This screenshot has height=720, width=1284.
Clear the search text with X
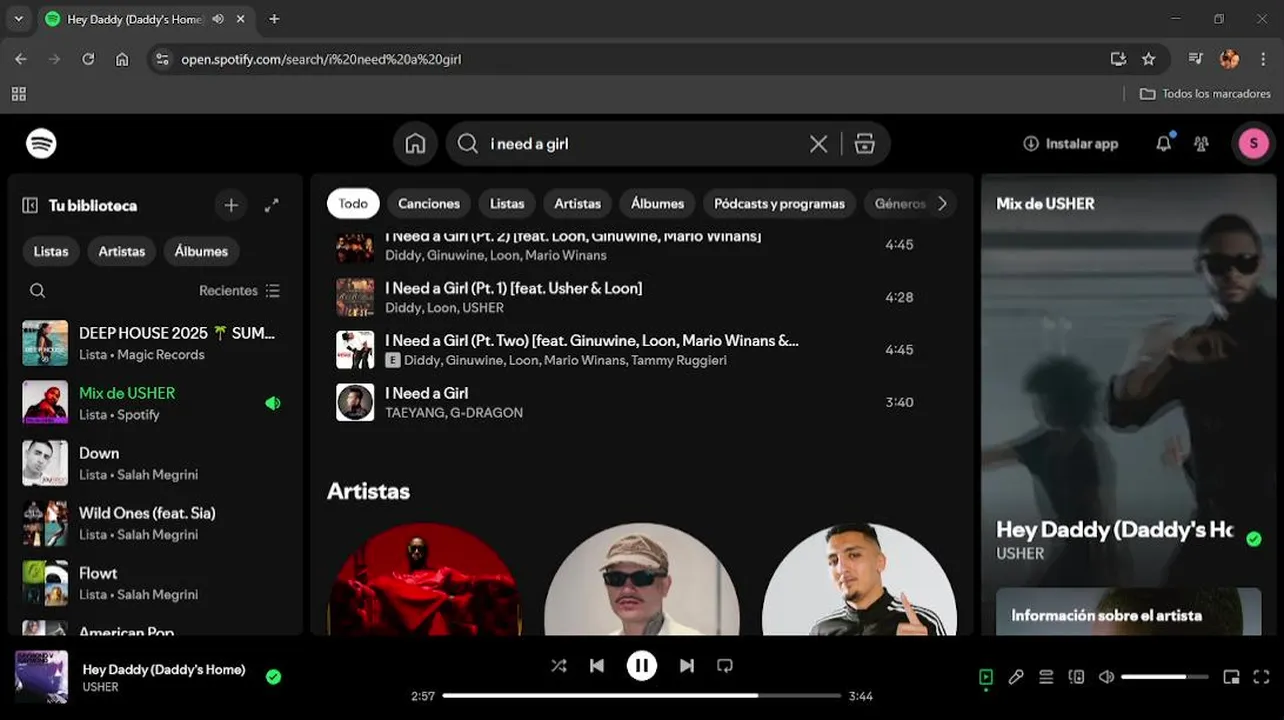point(818,144)
